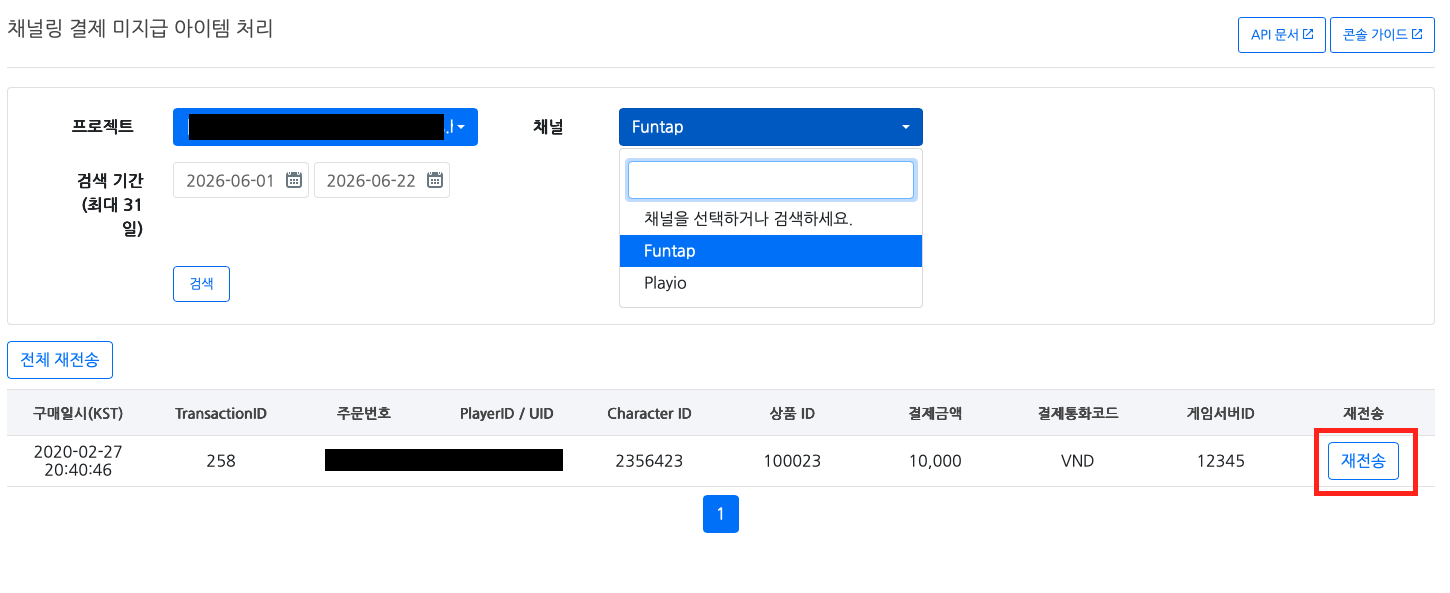1450x593 pixels.
Task: Expand the 프로젝트 dropdown
Action: point(325,127)
